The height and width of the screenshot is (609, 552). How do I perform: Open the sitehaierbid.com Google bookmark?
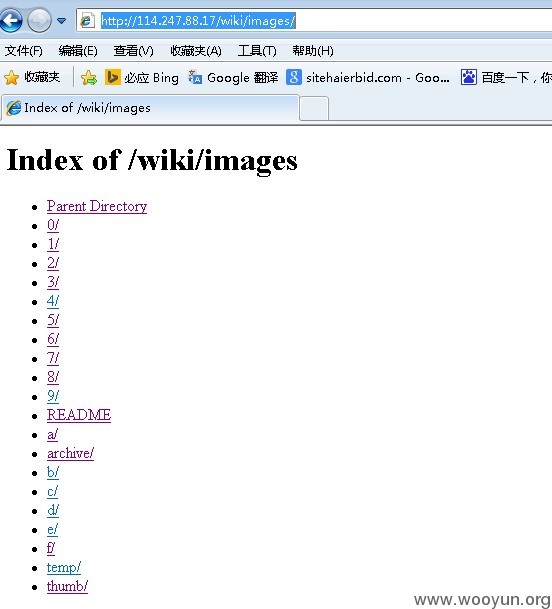[x=368, y=77]
